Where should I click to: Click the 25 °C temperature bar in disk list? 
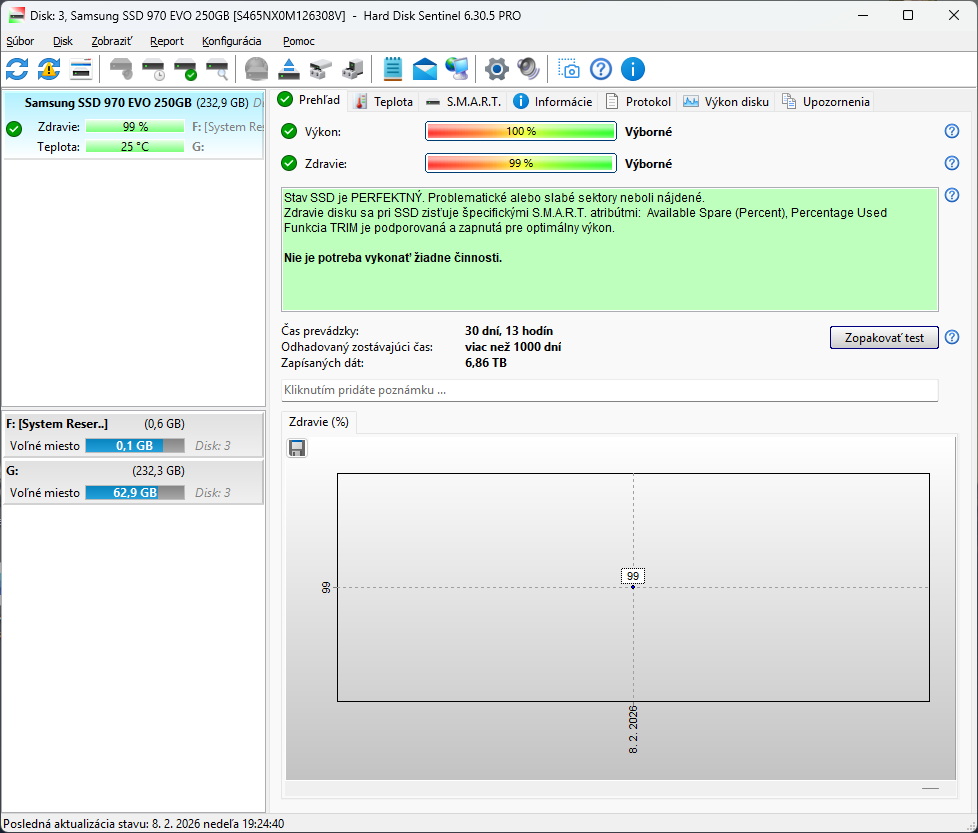135,147
